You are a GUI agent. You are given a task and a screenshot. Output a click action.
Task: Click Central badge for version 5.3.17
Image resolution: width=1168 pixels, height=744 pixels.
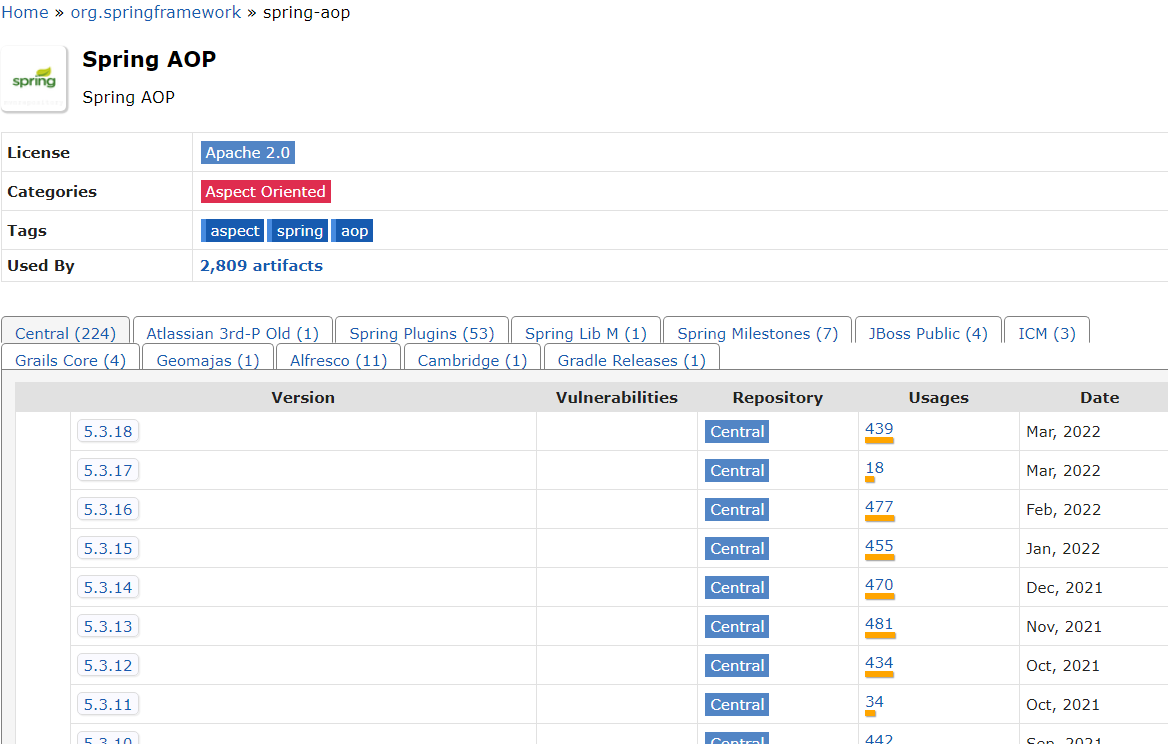point(737,471)
